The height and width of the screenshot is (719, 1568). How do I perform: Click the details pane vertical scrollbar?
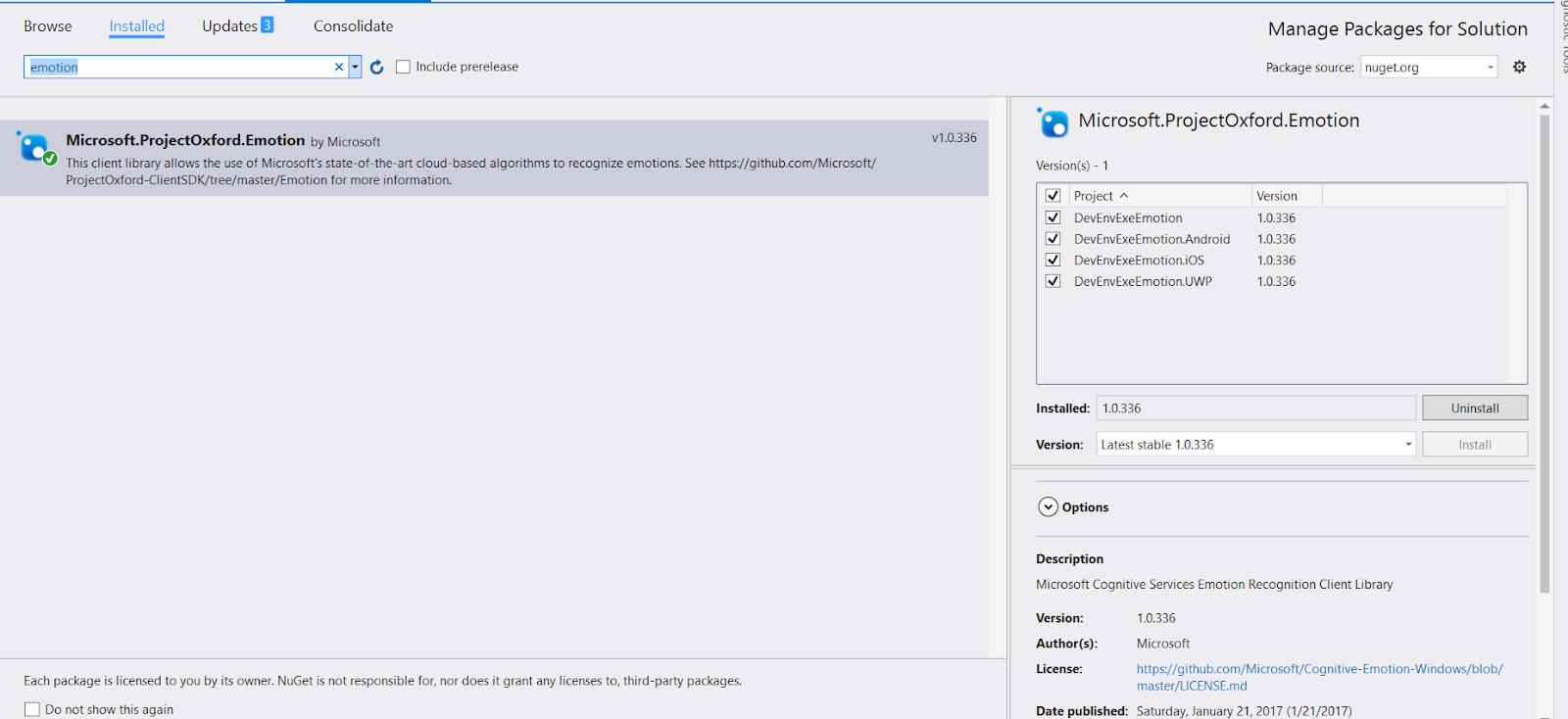pyautogui.click(x=1544, y=353)
